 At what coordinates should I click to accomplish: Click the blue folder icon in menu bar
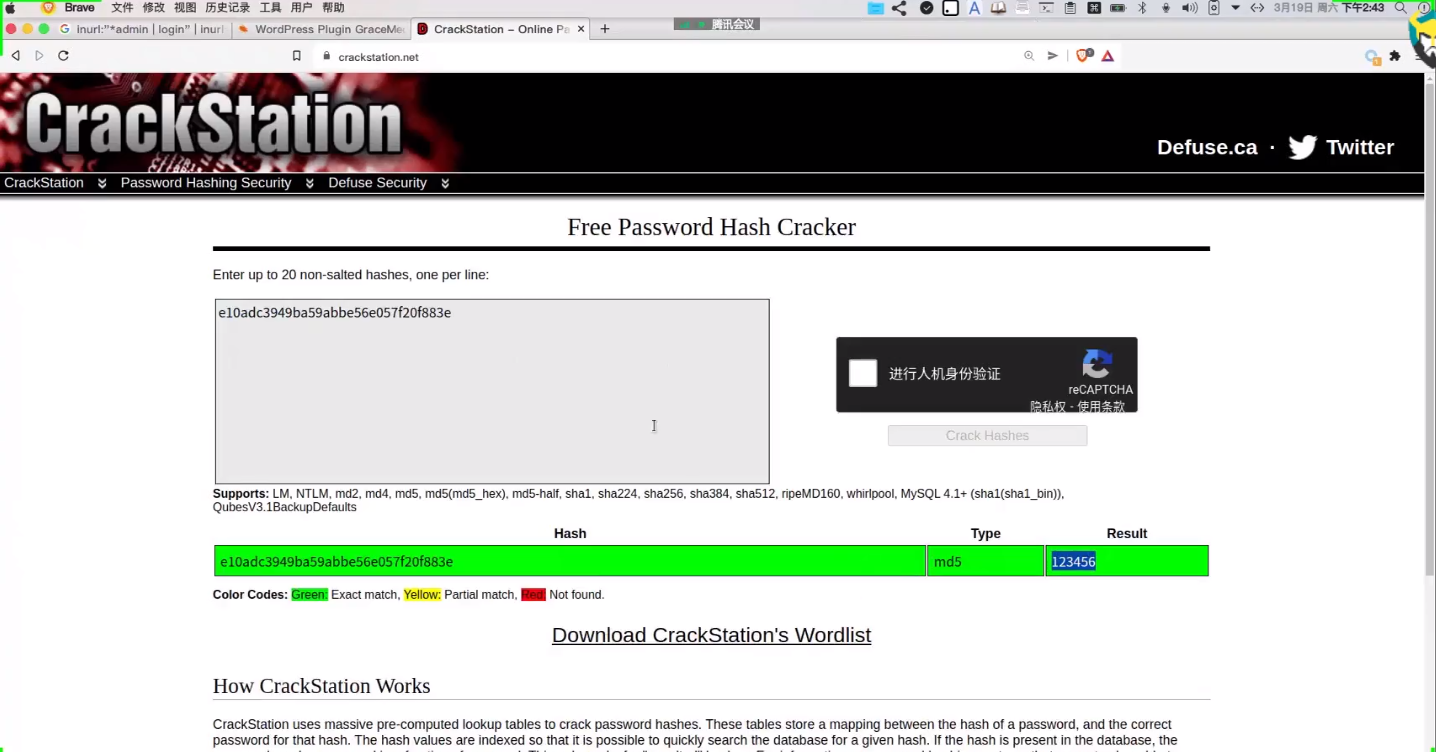[875, 8]
